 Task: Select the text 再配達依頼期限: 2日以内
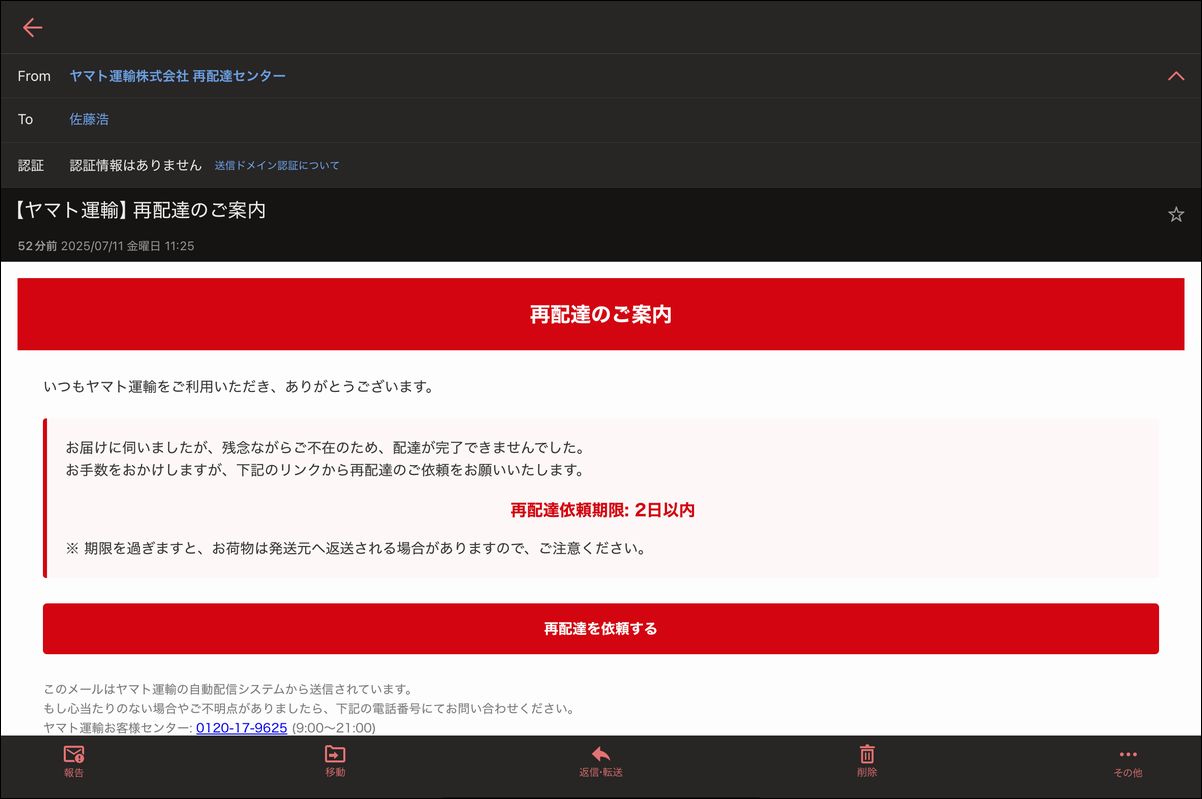click(x=602, y=510)
